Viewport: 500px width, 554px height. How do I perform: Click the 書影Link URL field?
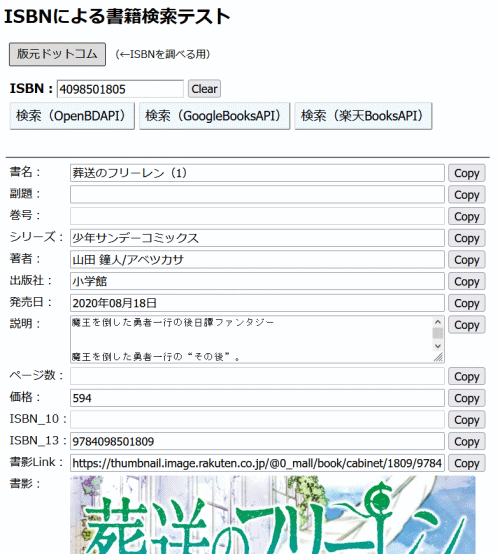pyautogui.click(x=257, y=463)
